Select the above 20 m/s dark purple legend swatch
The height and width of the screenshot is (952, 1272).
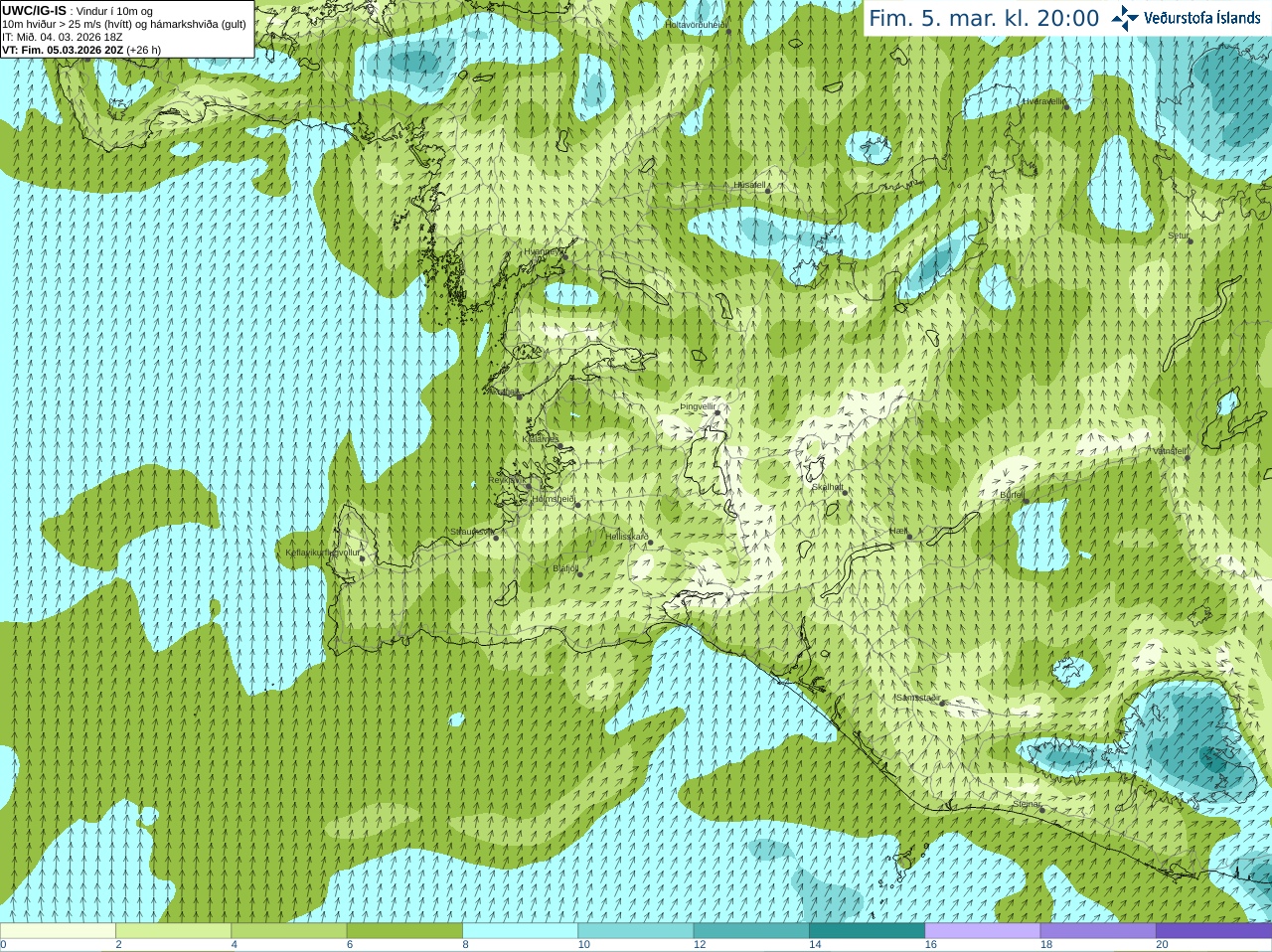click(x=1213, y=931)
